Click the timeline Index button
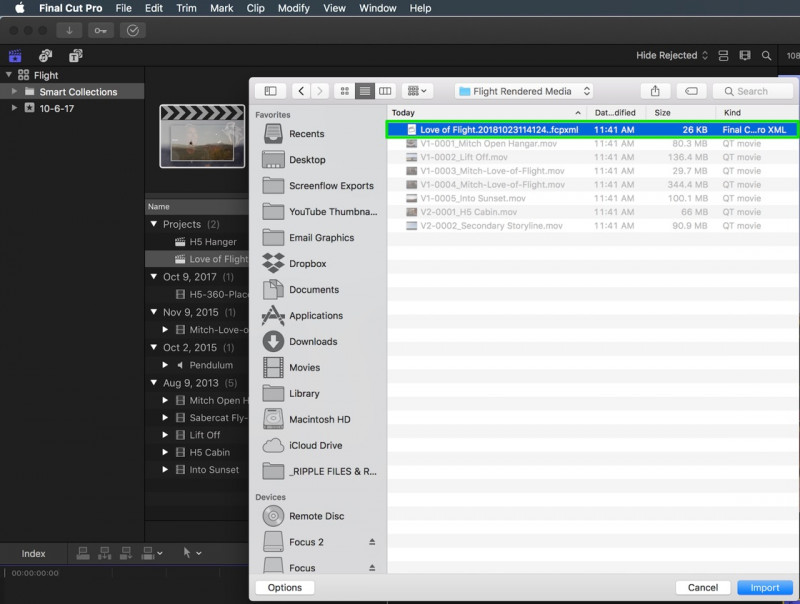Screen dimensions: 800x604 tap(33, 553)
